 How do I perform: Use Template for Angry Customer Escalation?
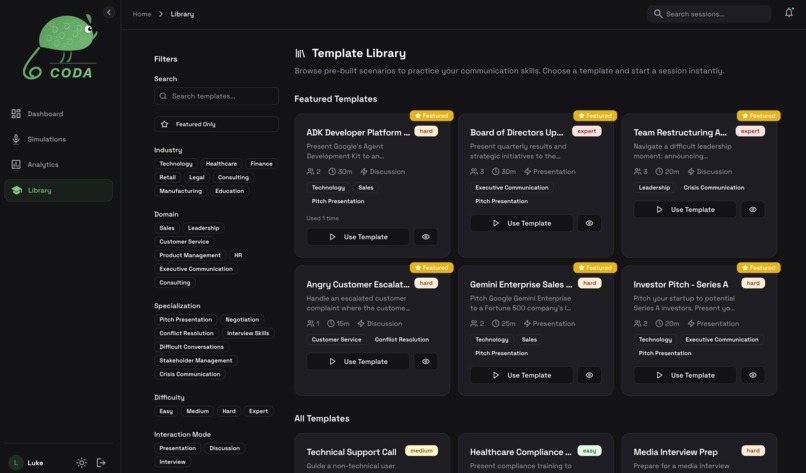click(x=358, y=361)
